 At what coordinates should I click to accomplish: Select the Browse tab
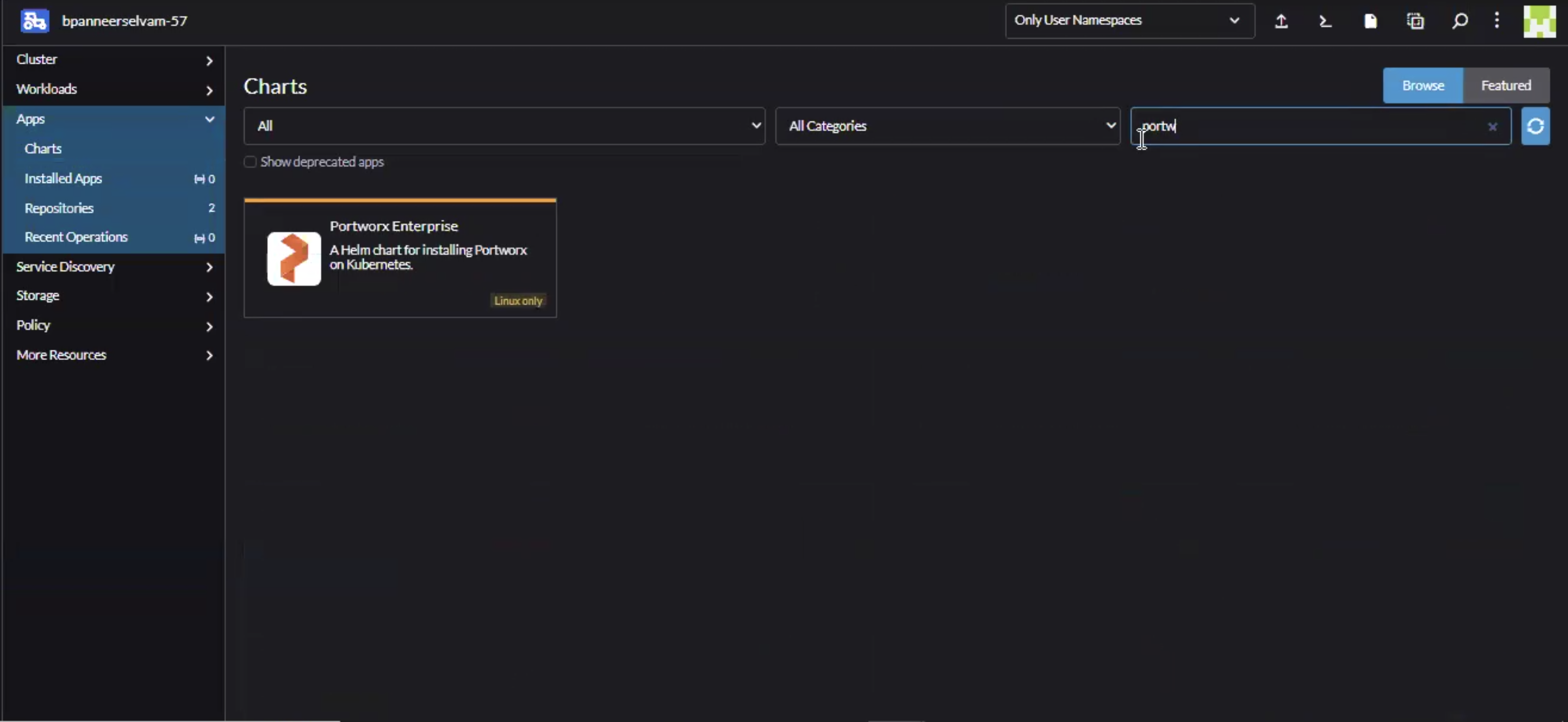click(x=1422, y=86)
